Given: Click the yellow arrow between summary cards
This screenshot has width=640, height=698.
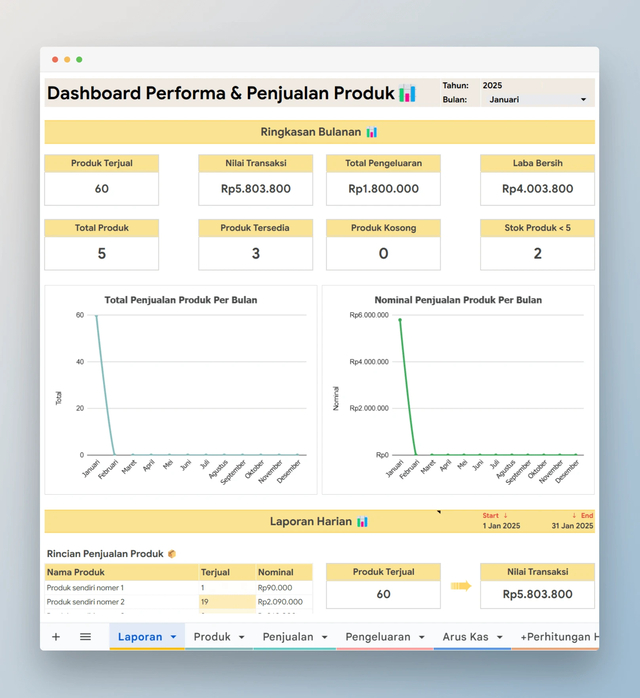Looking at the screenshot, I should coord(461,586).
